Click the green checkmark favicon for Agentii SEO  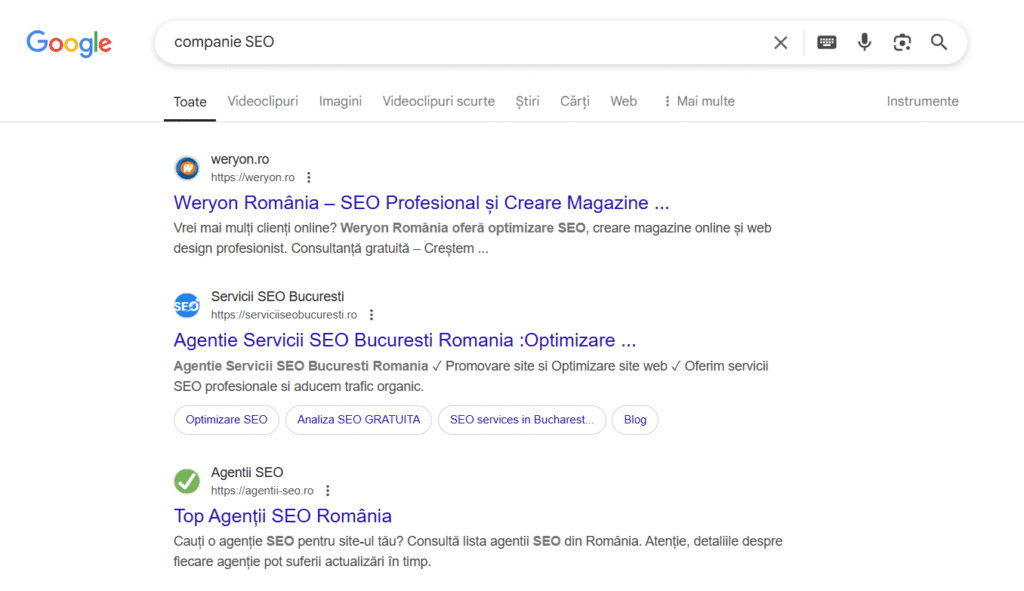tap(187, 481)
